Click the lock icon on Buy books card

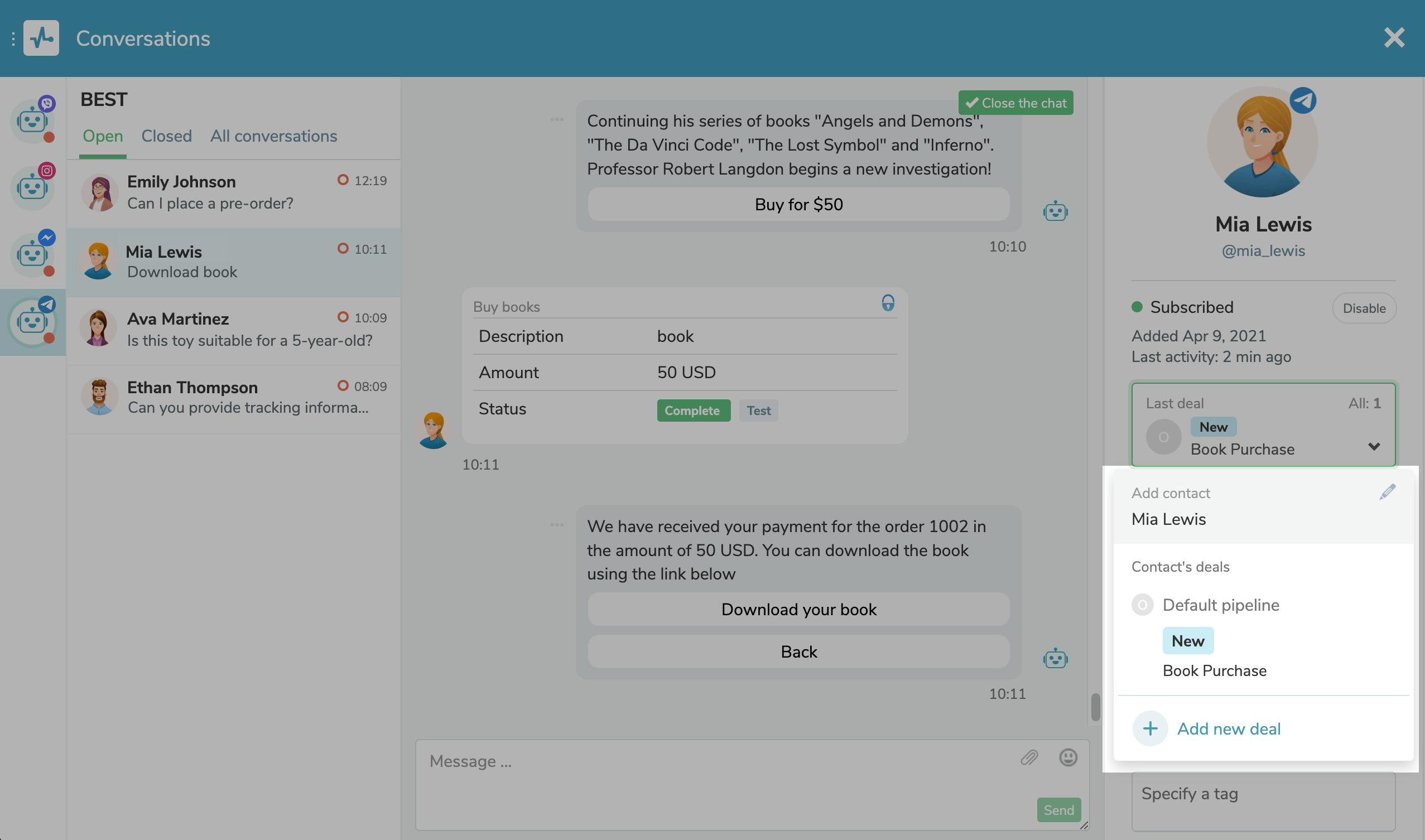click(888, 303)
